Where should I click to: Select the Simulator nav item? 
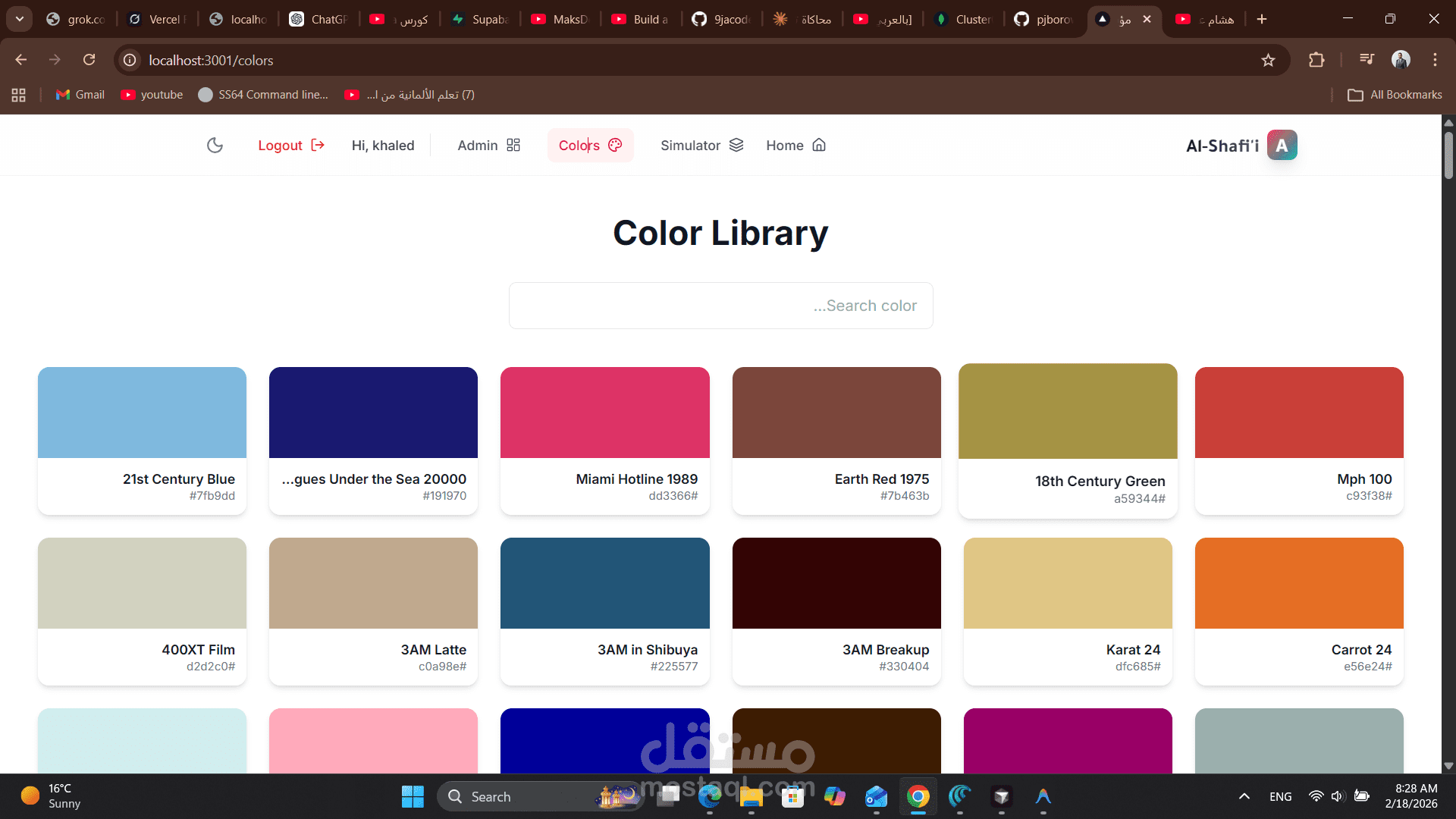point(701,145)
